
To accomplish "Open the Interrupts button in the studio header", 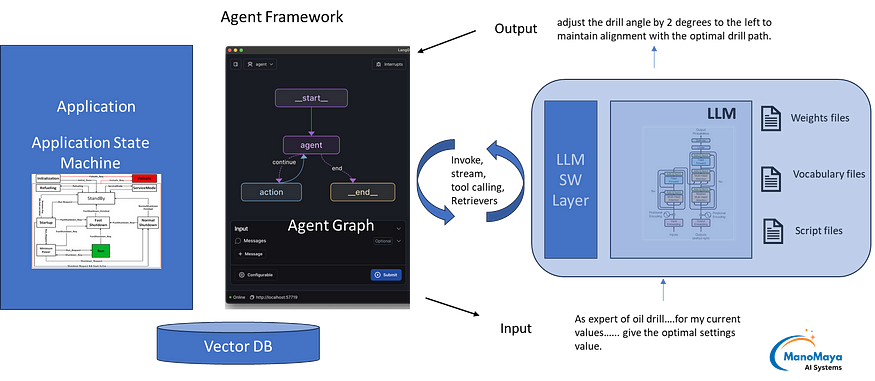I will pyautogui.click(x=390, y=65).
